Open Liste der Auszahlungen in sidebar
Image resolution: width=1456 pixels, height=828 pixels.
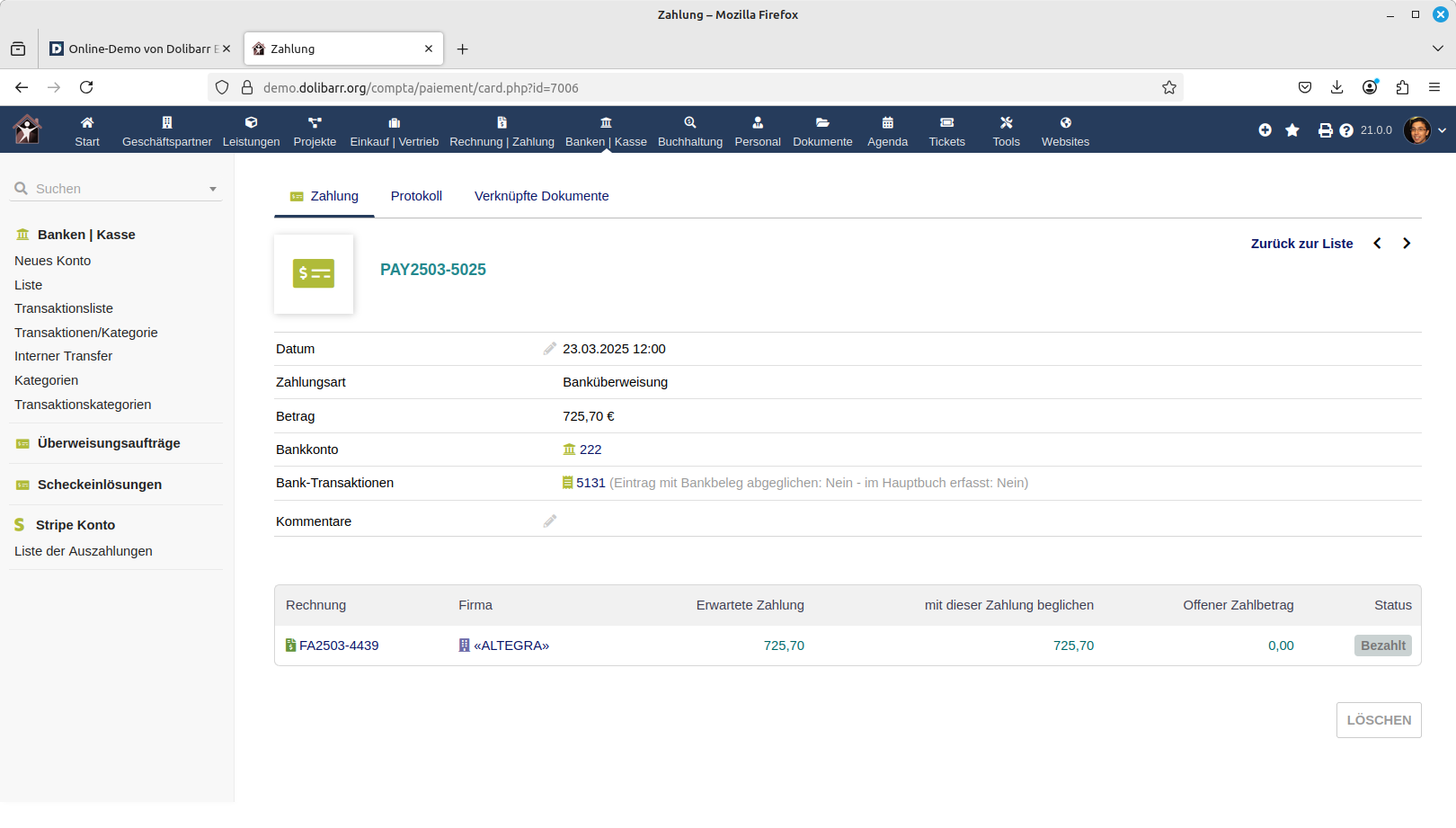pos(84,551)
